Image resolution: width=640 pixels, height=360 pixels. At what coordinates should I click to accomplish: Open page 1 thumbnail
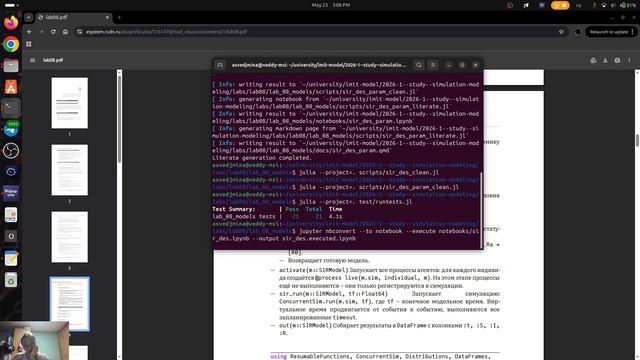point(69,103)
